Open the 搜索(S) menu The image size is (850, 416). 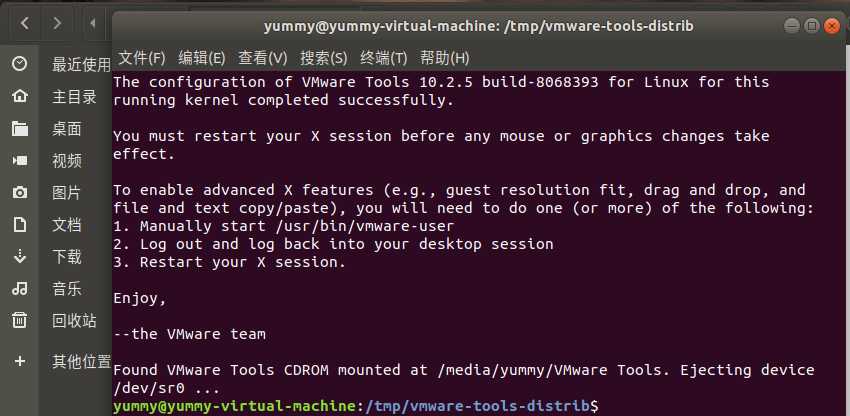point(324,57)
